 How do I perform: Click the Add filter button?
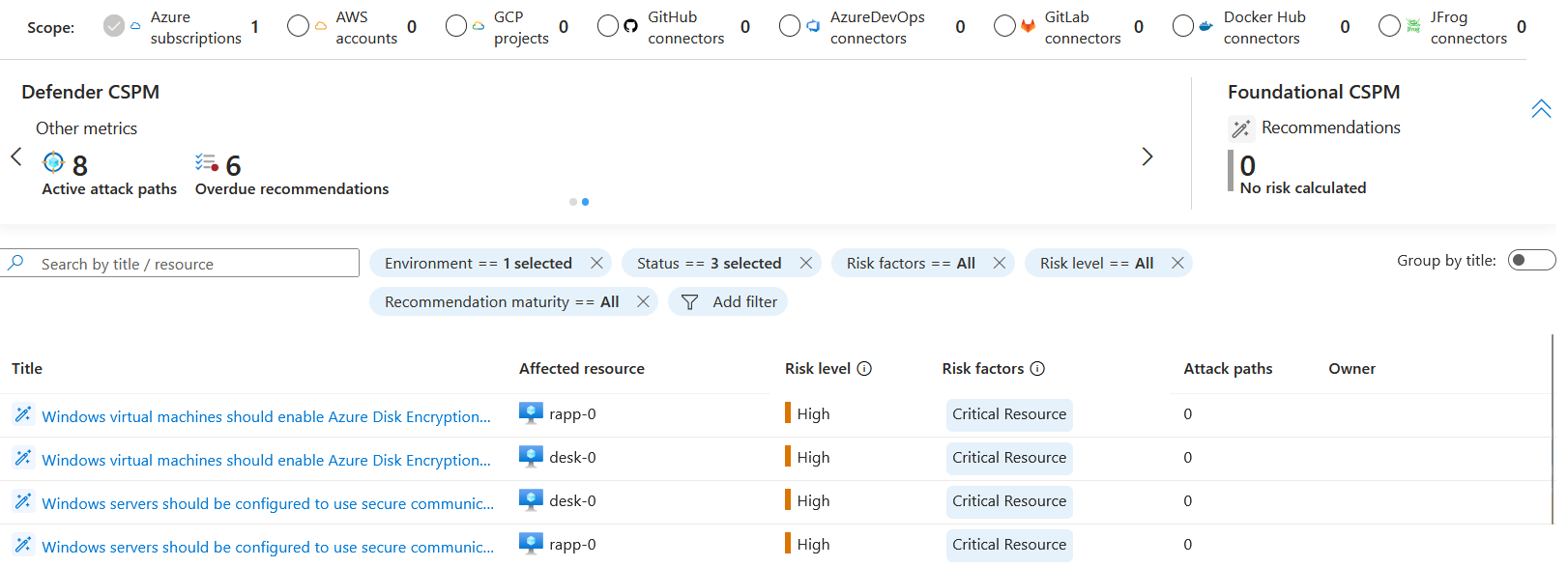click(728, 301)
